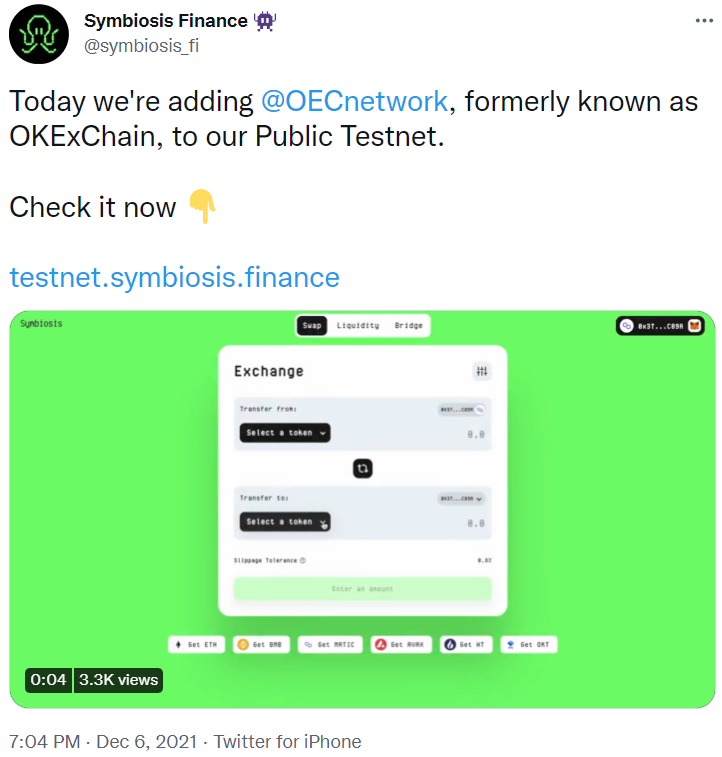This screenshot has height=757, width=722.
Task: Click the Slippage Tolerance value field
Action: (485, 560)
